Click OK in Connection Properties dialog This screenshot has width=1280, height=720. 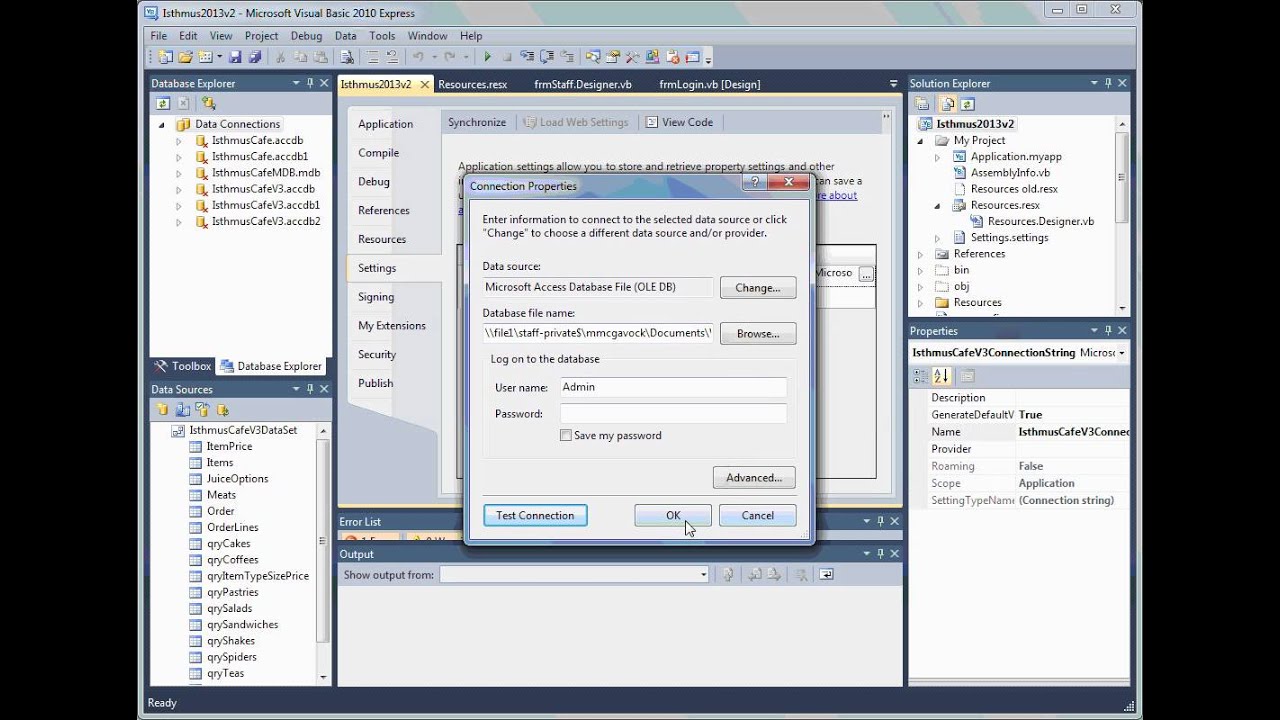click(x=673, y=515)
